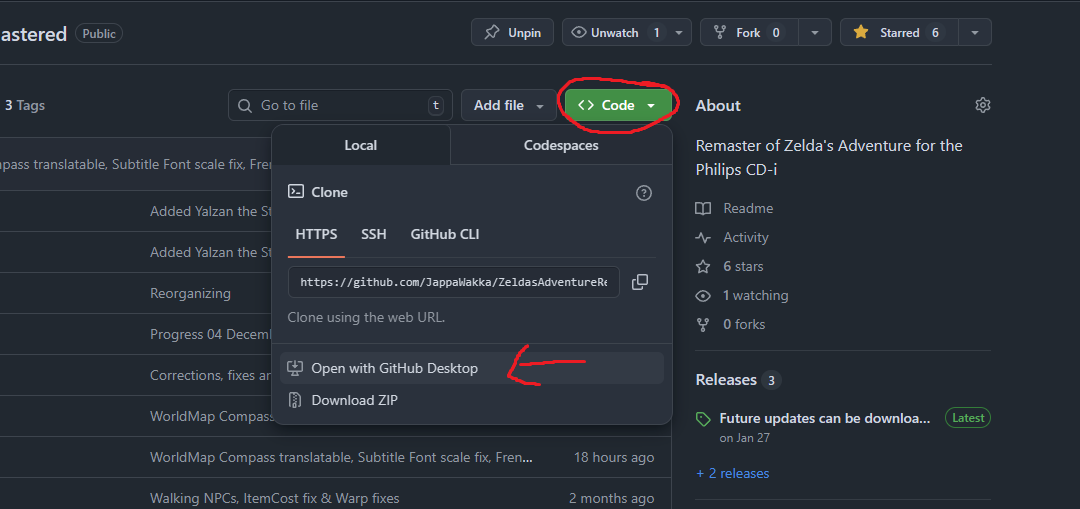The image size is (1080, 509).
Task: Click the '2 months ago' timestamp
Action: (612, 498)
